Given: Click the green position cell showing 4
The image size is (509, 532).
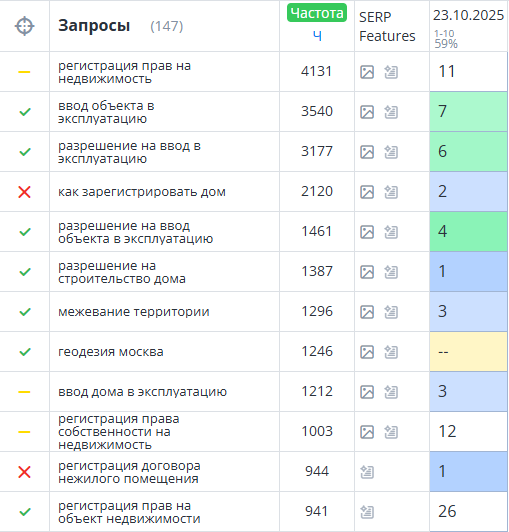Looking at the screenshot, I should [x=468, y=232].
